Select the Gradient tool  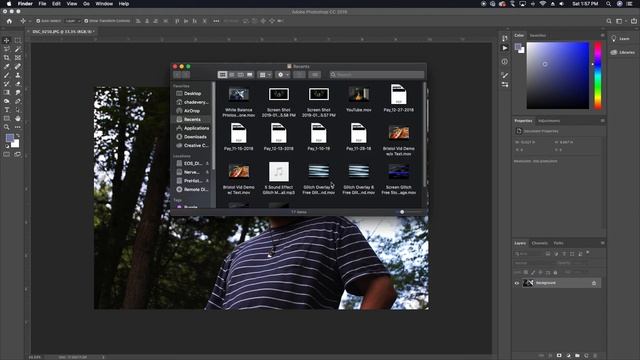coord(7,92)
